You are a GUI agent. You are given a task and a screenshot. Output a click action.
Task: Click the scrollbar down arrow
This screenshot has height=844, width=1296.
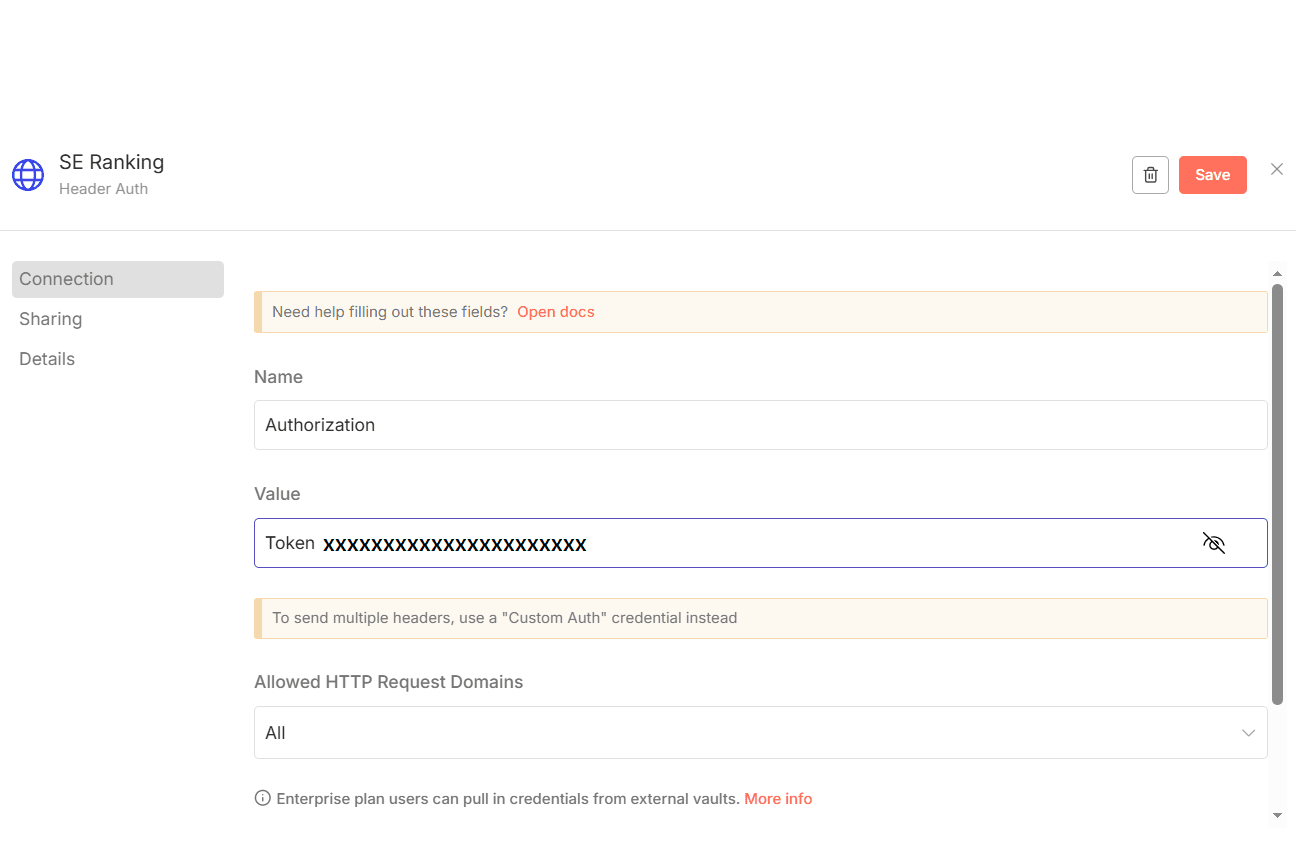pos(1277,815)
